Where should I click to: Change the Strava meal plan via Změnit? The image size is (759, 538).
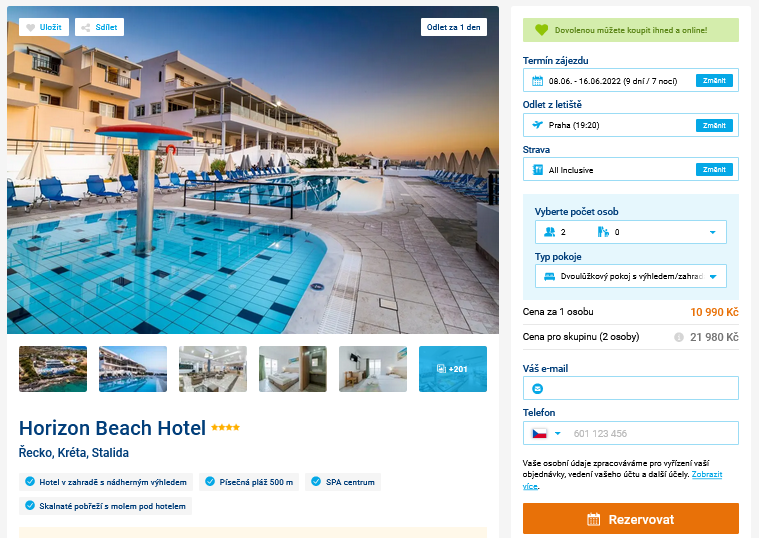pyautogui.click(x=714, y=169)
